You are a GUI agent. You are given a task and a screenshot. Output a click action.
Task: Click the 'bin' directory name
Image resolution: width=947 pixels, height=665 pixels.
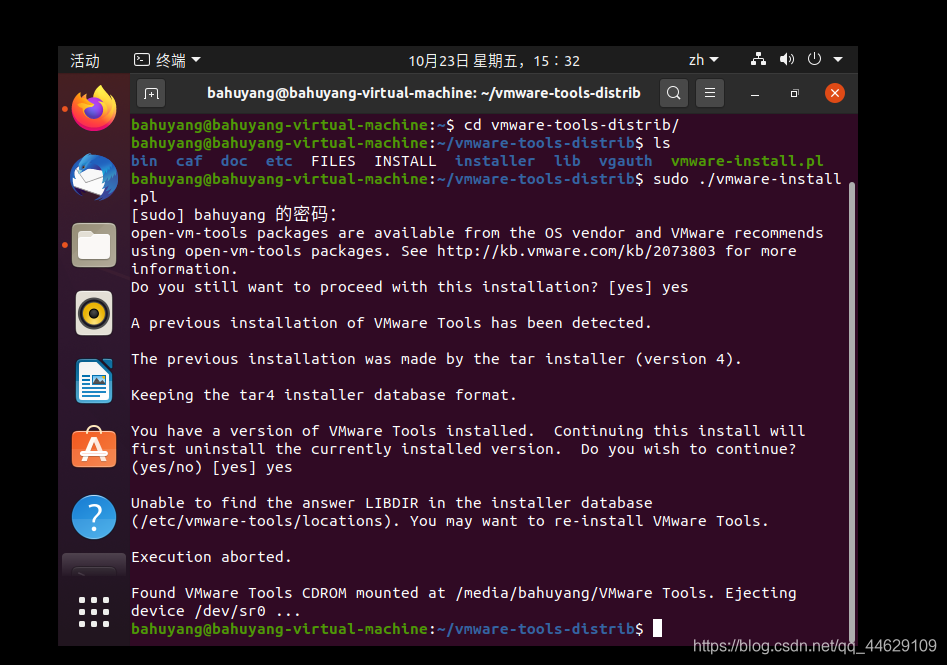(144, 161)
